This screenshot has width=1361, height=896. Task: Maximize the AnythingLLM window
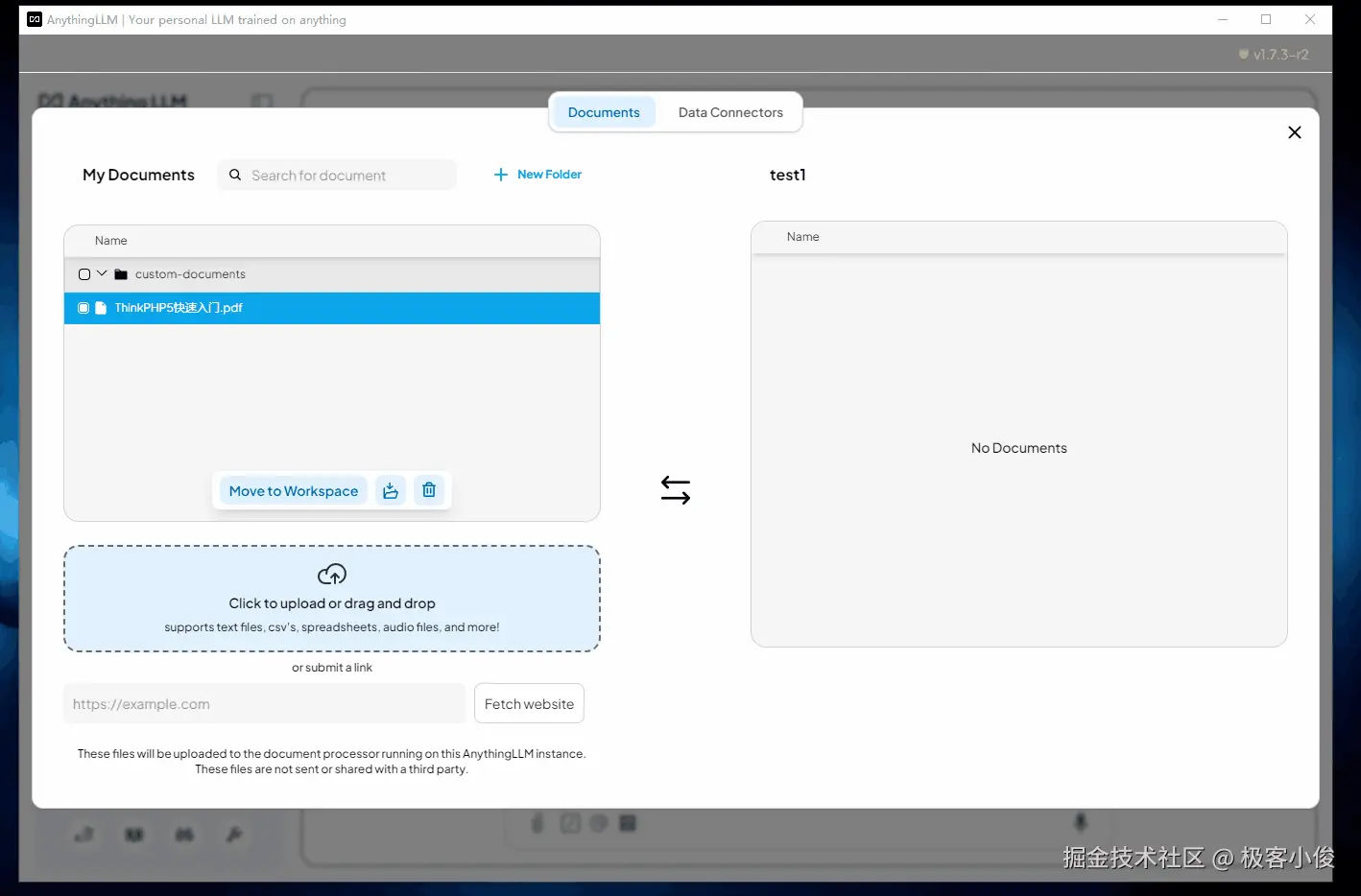tap(1266, 19)
